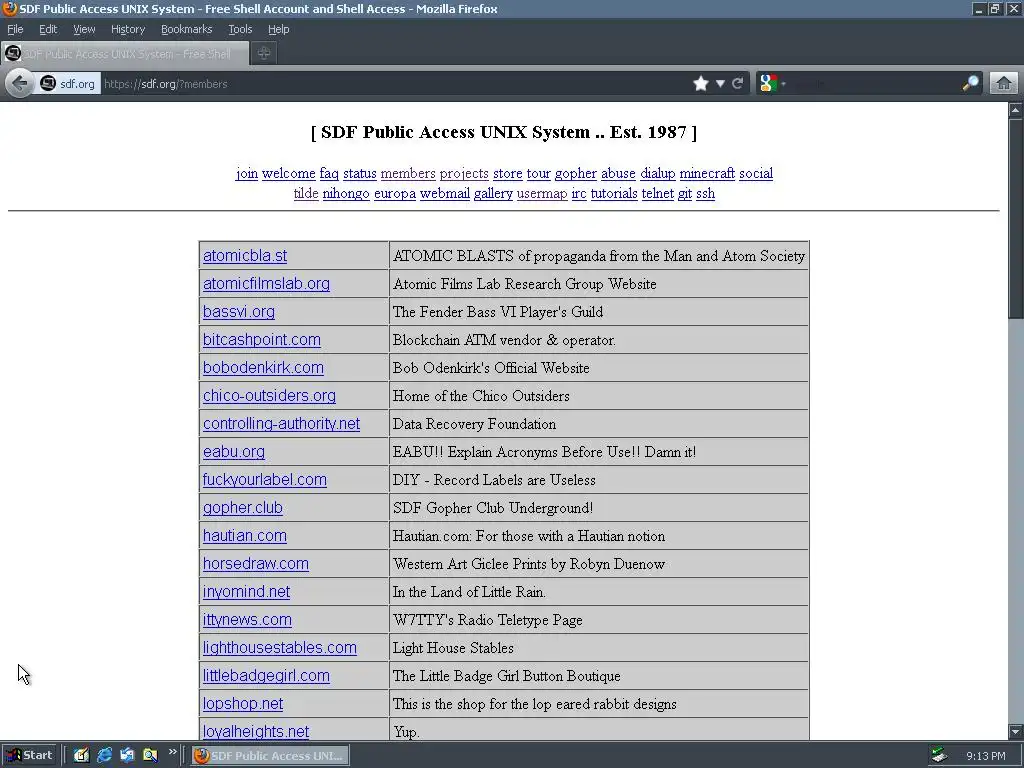Go back using the Back arrow button

(x=20, y=84)
